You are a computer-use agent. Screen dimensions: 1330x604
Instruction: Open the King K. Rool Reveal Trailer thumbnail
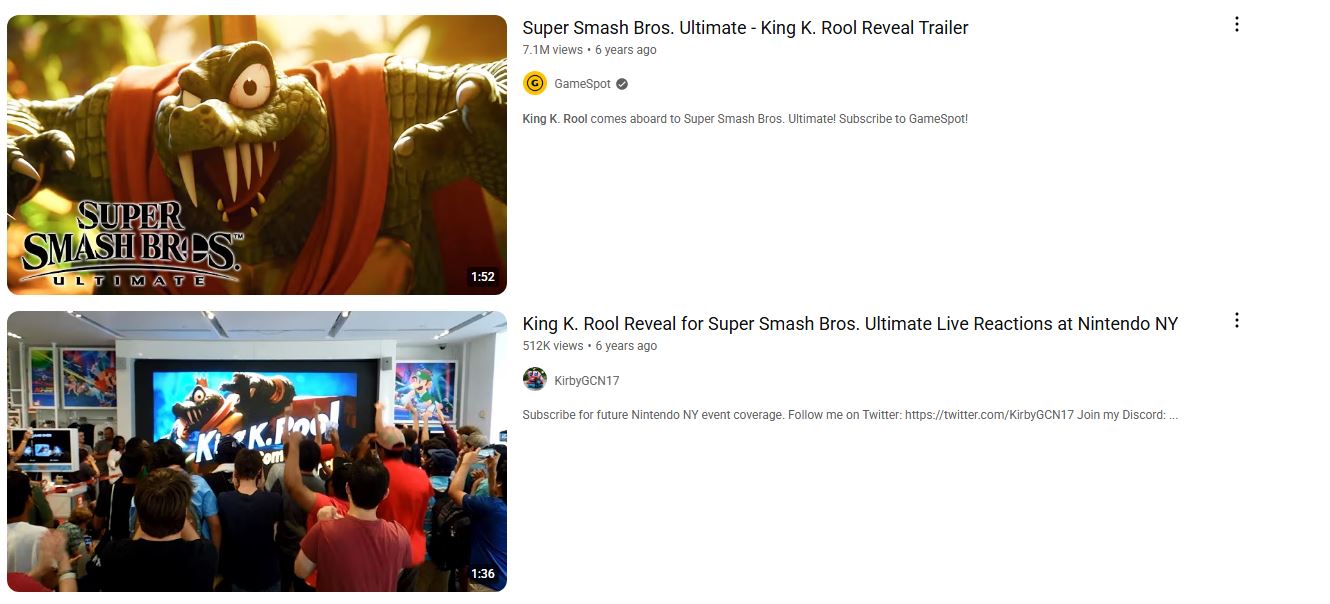257,155
